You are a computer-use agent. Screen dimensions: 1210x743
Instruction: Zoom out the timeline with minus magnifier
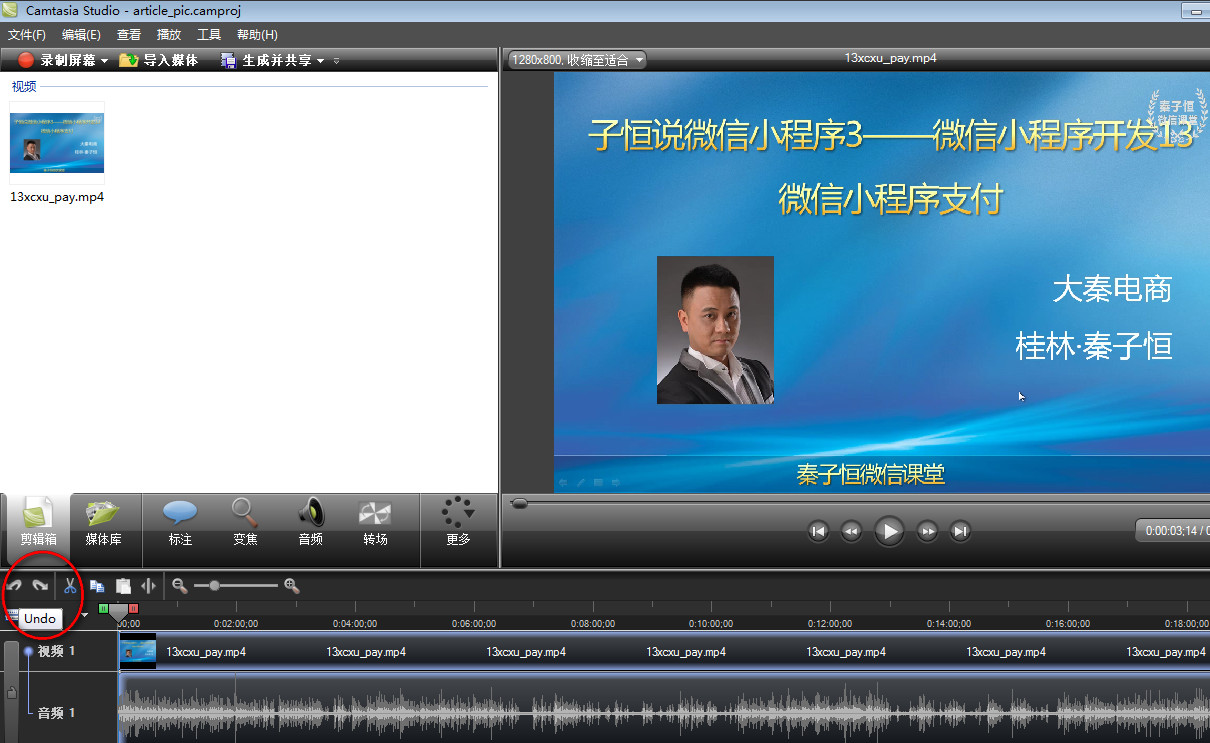[x=179, y=586]
